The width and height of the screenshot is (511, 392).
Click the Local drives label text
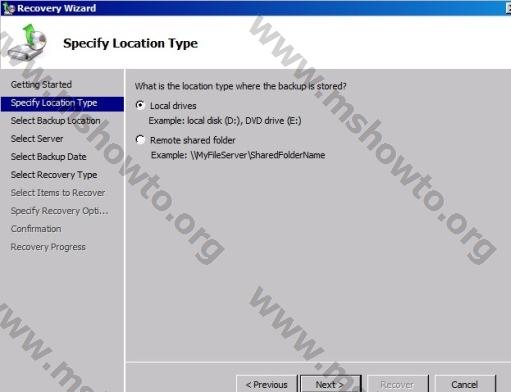pos(173,106)
